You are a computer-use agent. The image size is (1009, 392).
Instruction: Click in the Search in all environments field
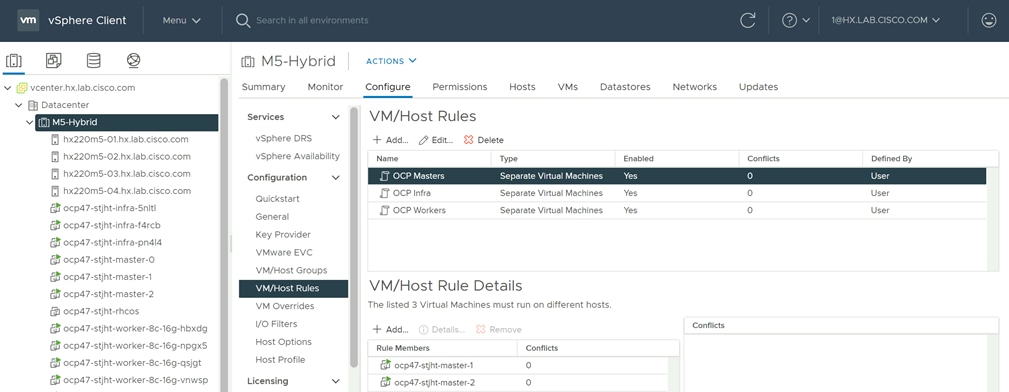click(312, 21)
